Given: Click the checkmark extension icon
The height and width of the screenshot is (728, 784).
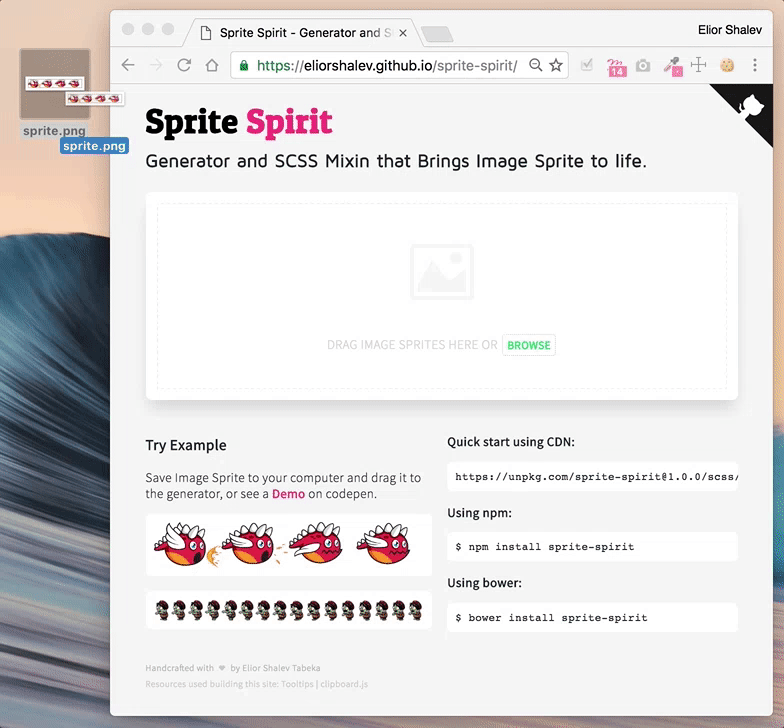Looking at the screenshot, I should point(586,65).
